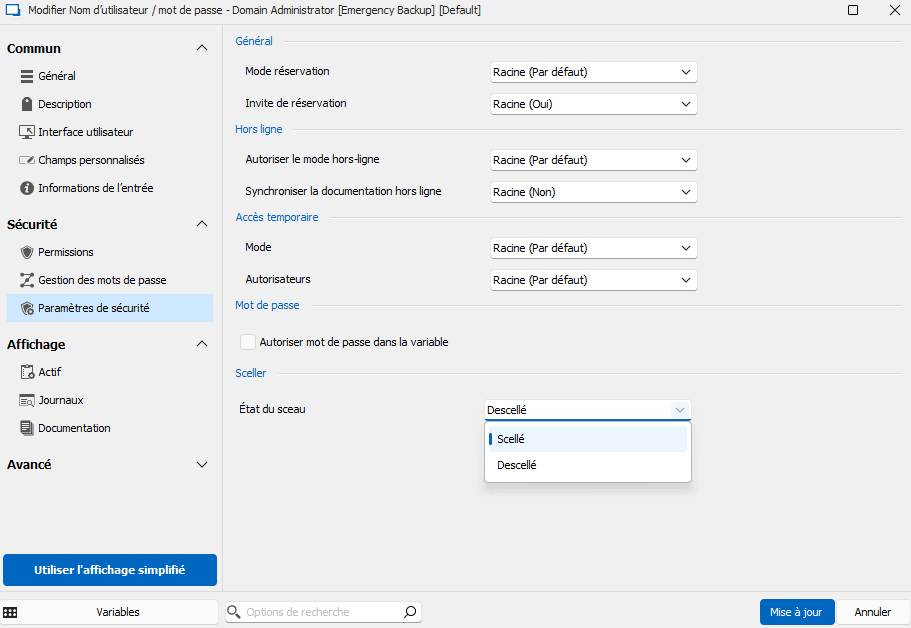Open the Autorisateurs dropdown
Viewport: 911px width, 628px height.
click(593, 279)
